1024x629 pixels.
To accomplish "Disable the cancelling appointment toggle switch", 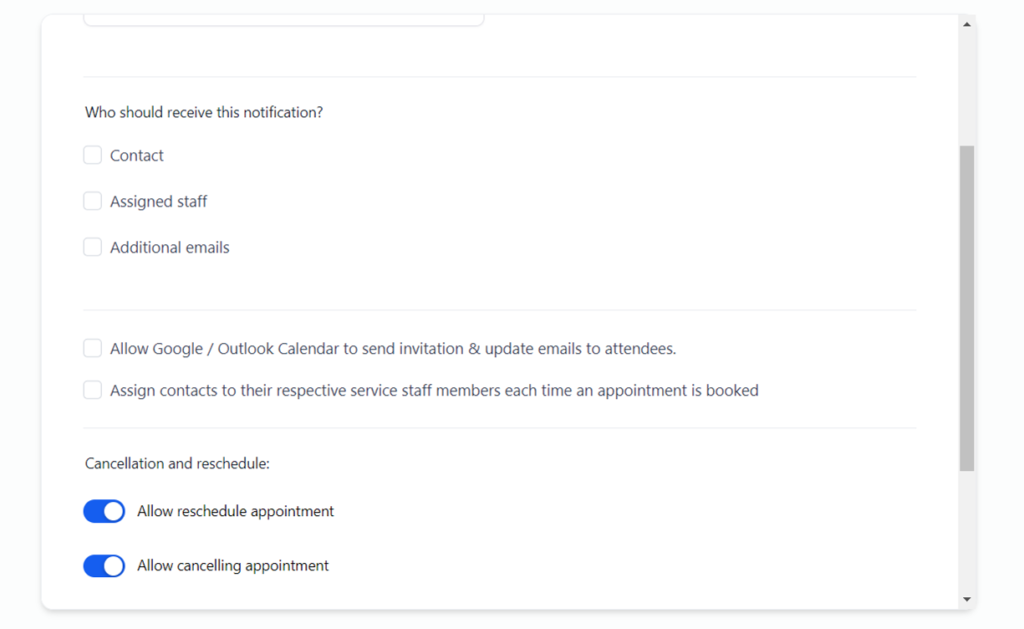I will pyautogui.click(x=104, y=566).
